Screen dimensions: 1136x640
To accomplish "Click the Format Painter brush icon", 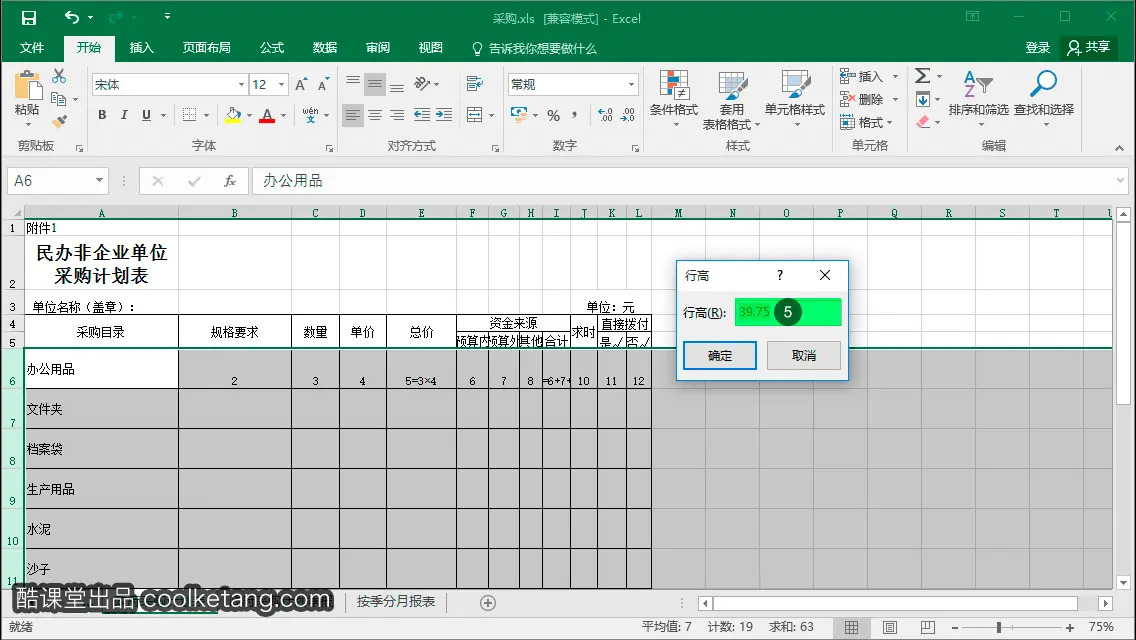I will click(x=59, y=120).
